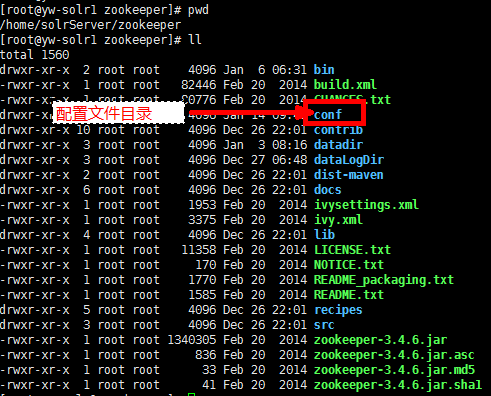Select the recipes directory name
The height and width of the screenshot is (396, 491).
[x=338, y=310]
